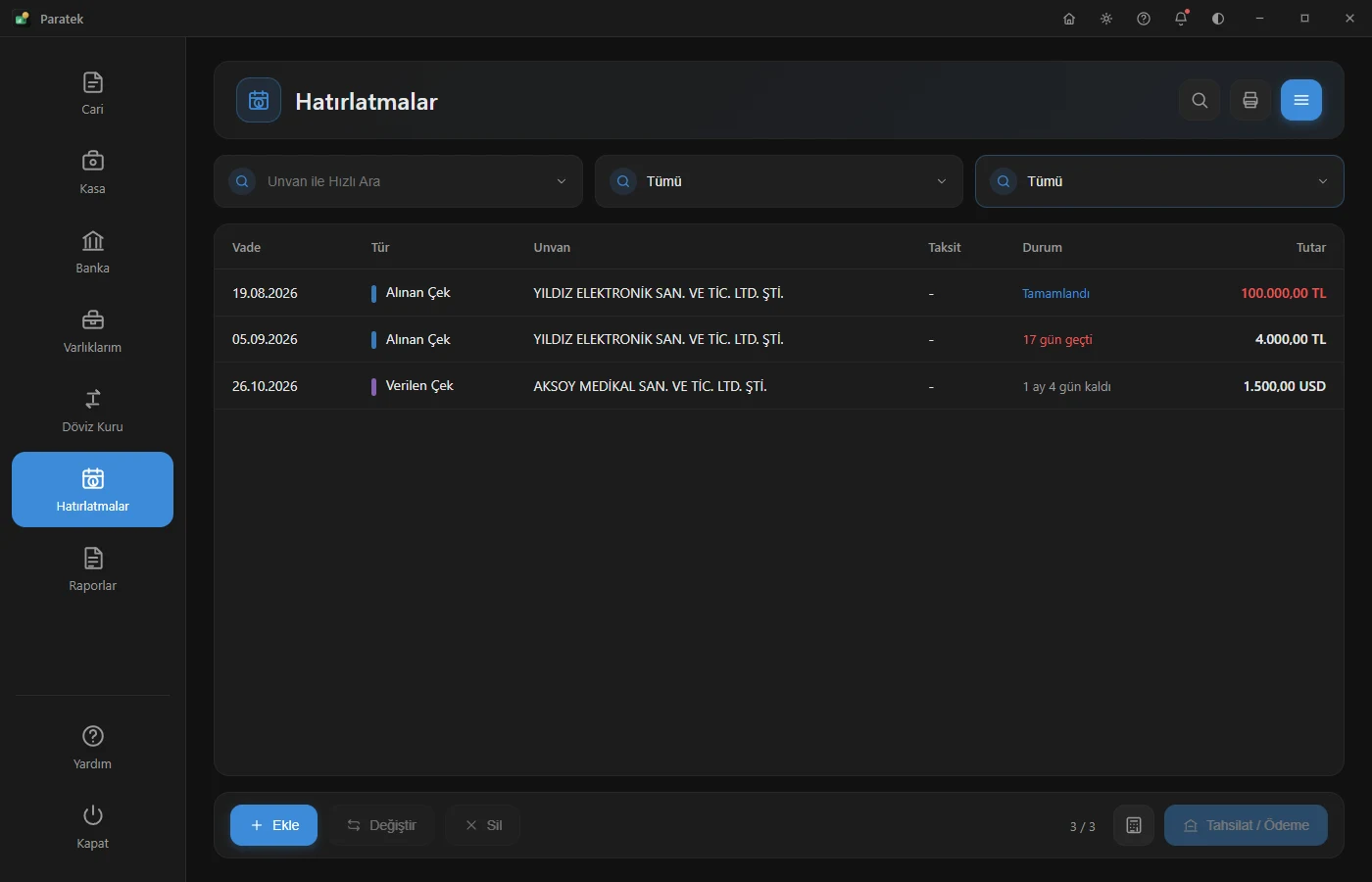Click the Değiştir button

pos(381,825)
